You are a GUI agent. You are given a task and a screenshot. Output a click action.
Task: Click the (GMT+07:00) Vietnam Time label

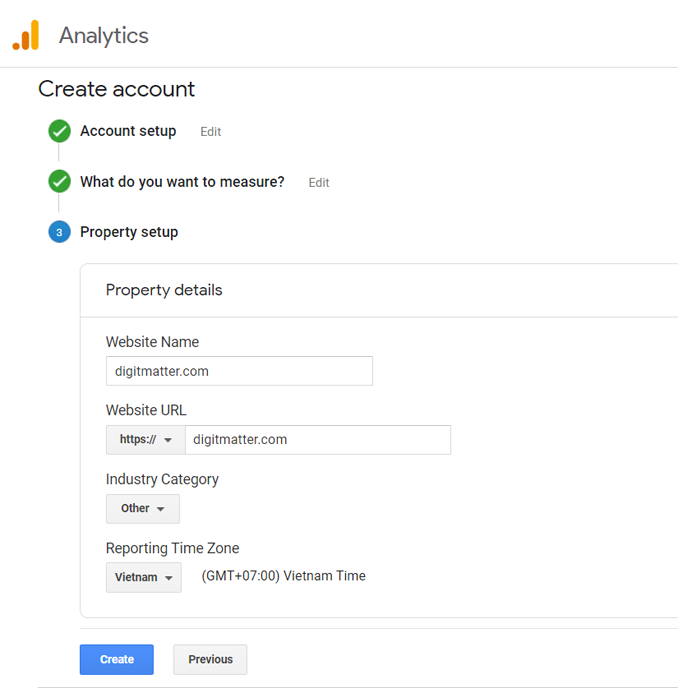(x=283, y=576)
